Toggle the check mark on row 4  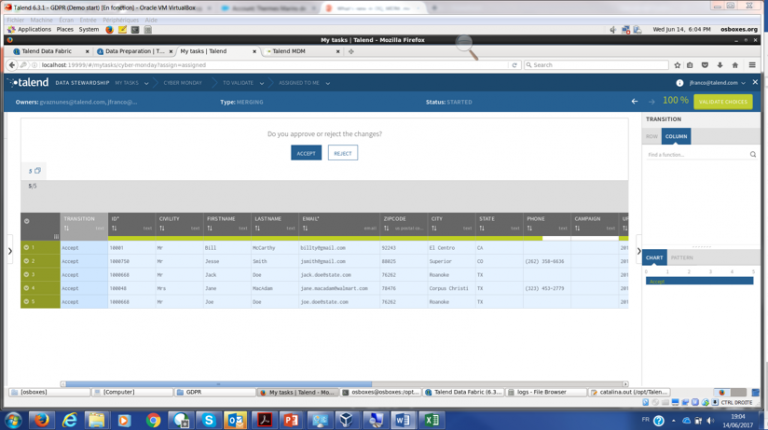26,288
